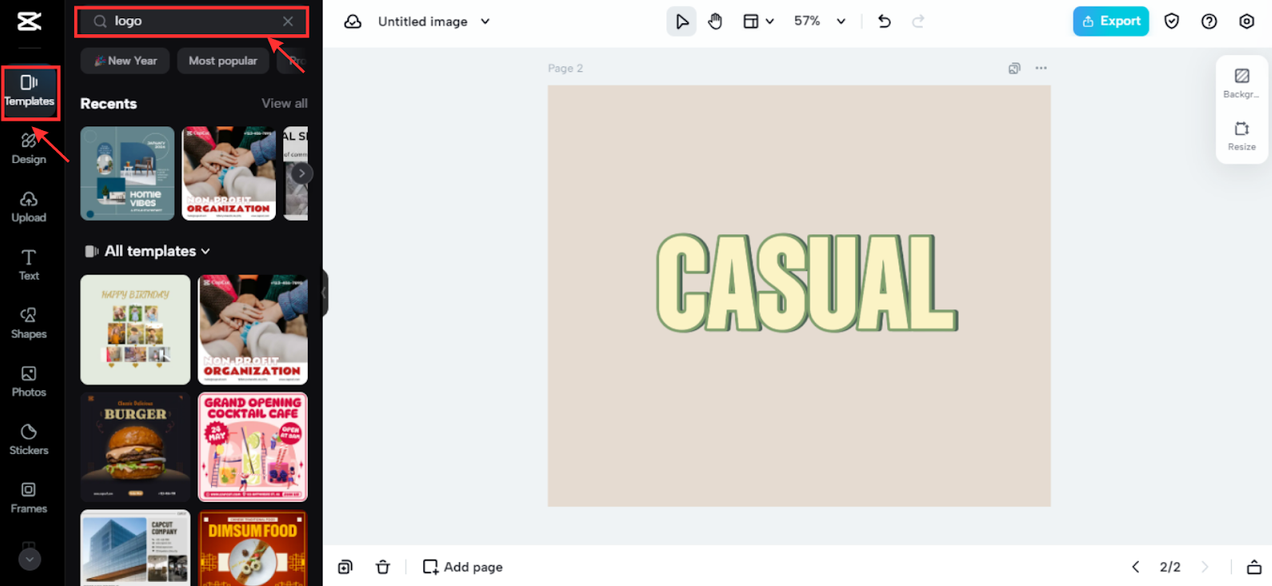
Task: Click the Add page button
Action: (x=462, y=567)
